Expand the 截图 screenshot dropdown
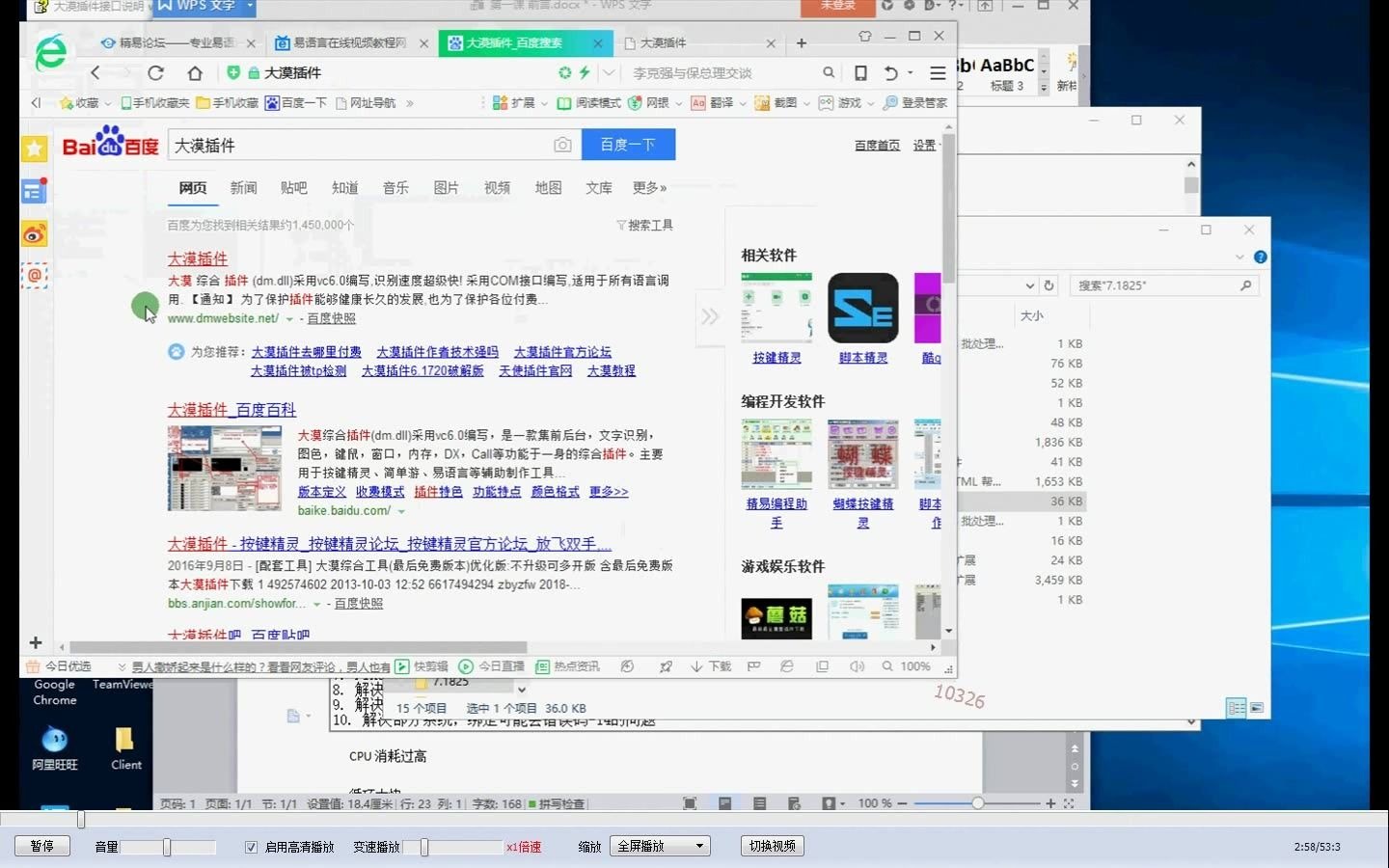 (x=806, y=103)
